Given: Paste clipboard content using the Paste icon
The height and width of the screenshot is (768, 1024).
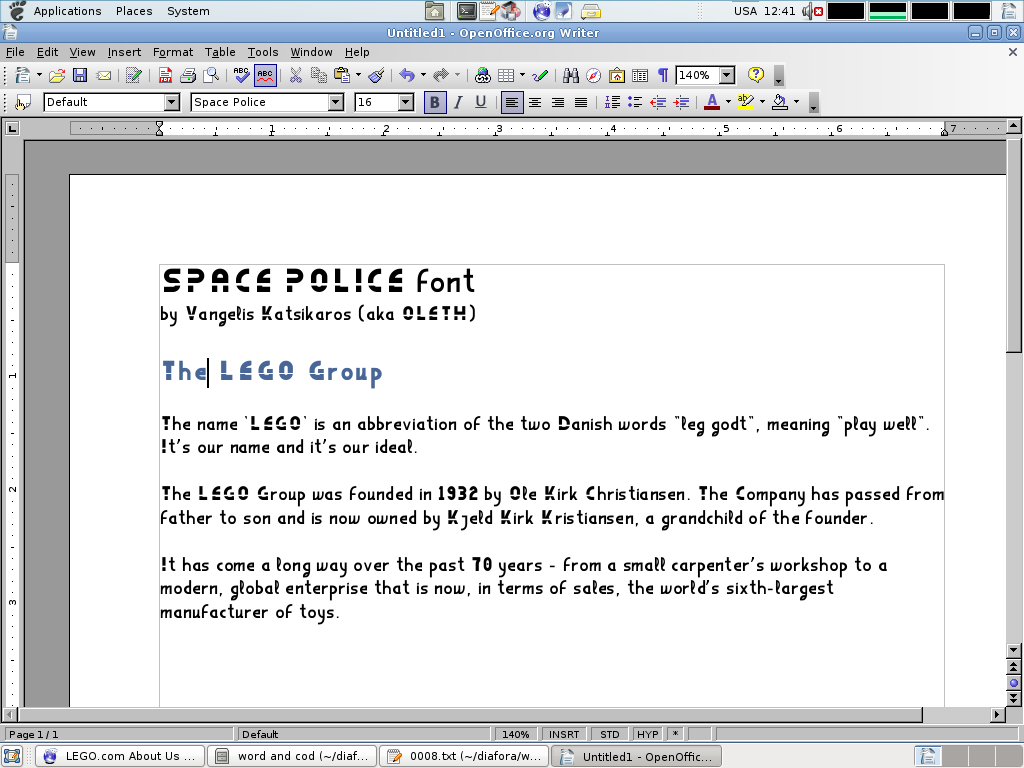Looking at the screenshot, I should point(342,76).
